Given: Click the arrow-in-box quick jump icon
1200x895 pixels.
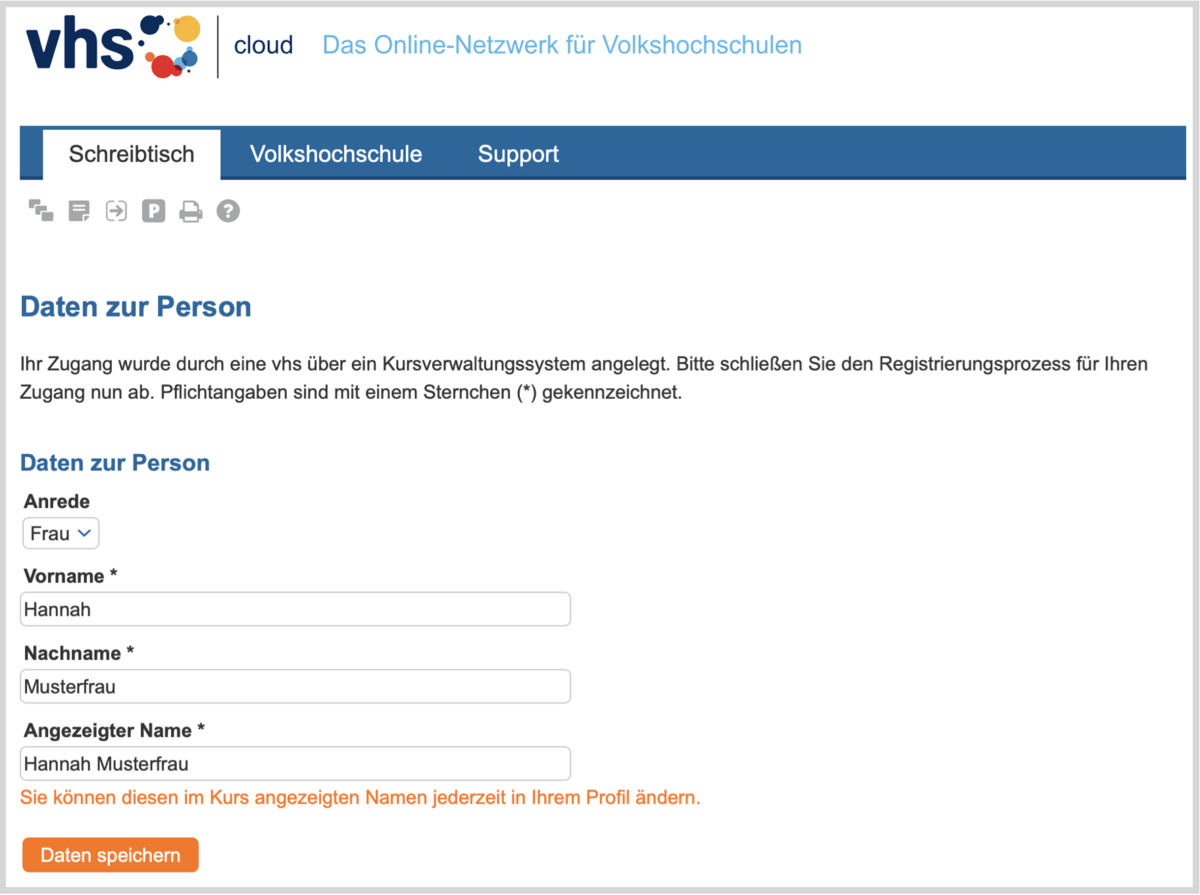Looking at the screenshot, I should pos(117,211).
